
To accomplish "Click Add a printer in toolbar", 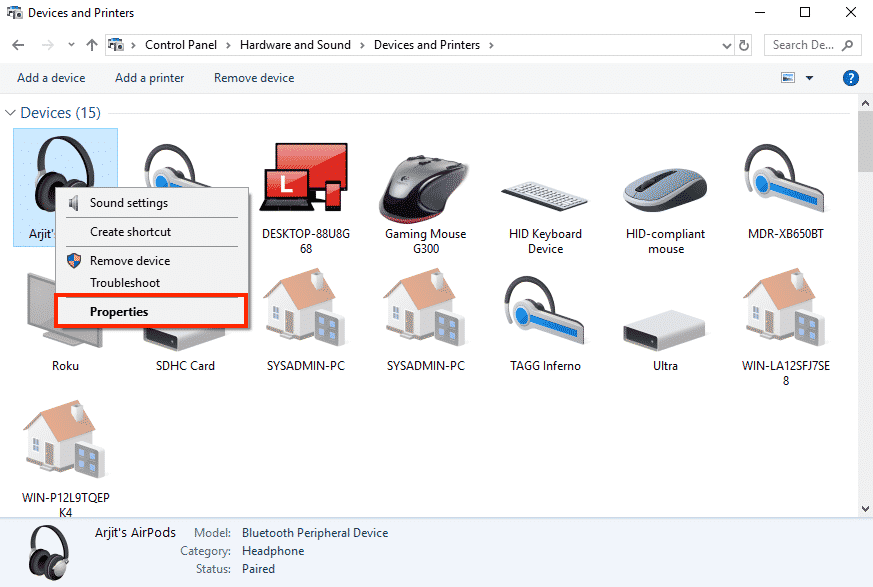I will pyautogui.click(x=149, y=78).
